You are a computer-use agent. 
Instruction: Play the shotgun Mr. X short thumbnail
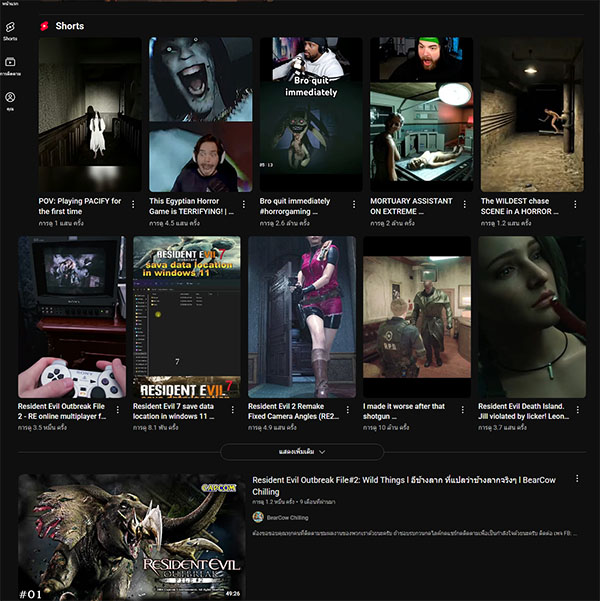(417, 317)
